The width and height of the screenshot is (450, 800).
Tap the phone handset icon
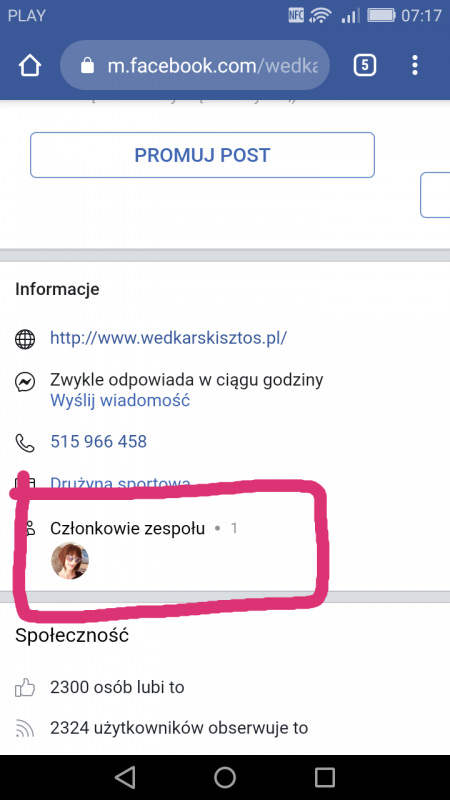[25, 443]
